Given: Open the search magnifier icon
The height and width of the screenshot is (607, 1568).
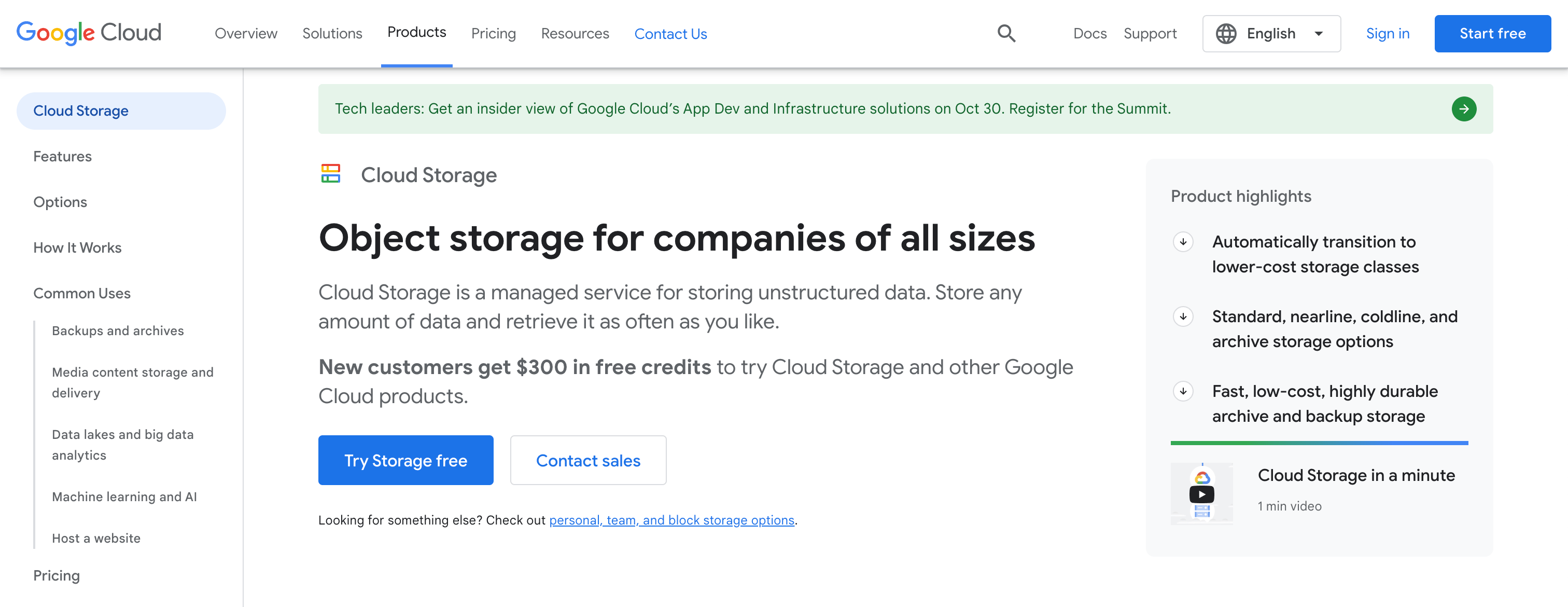Looking at the screenshot, I should pos(1006,34).
